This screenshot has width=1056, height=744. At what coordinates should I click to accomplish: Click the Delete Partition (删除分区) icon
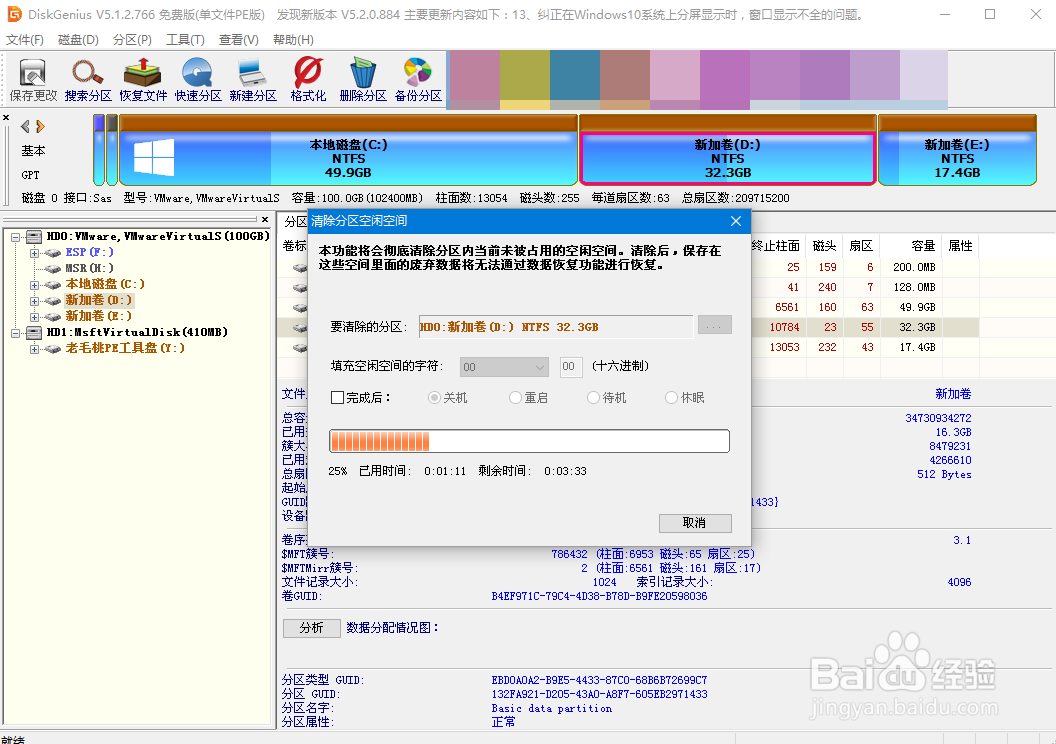(363, 79)
